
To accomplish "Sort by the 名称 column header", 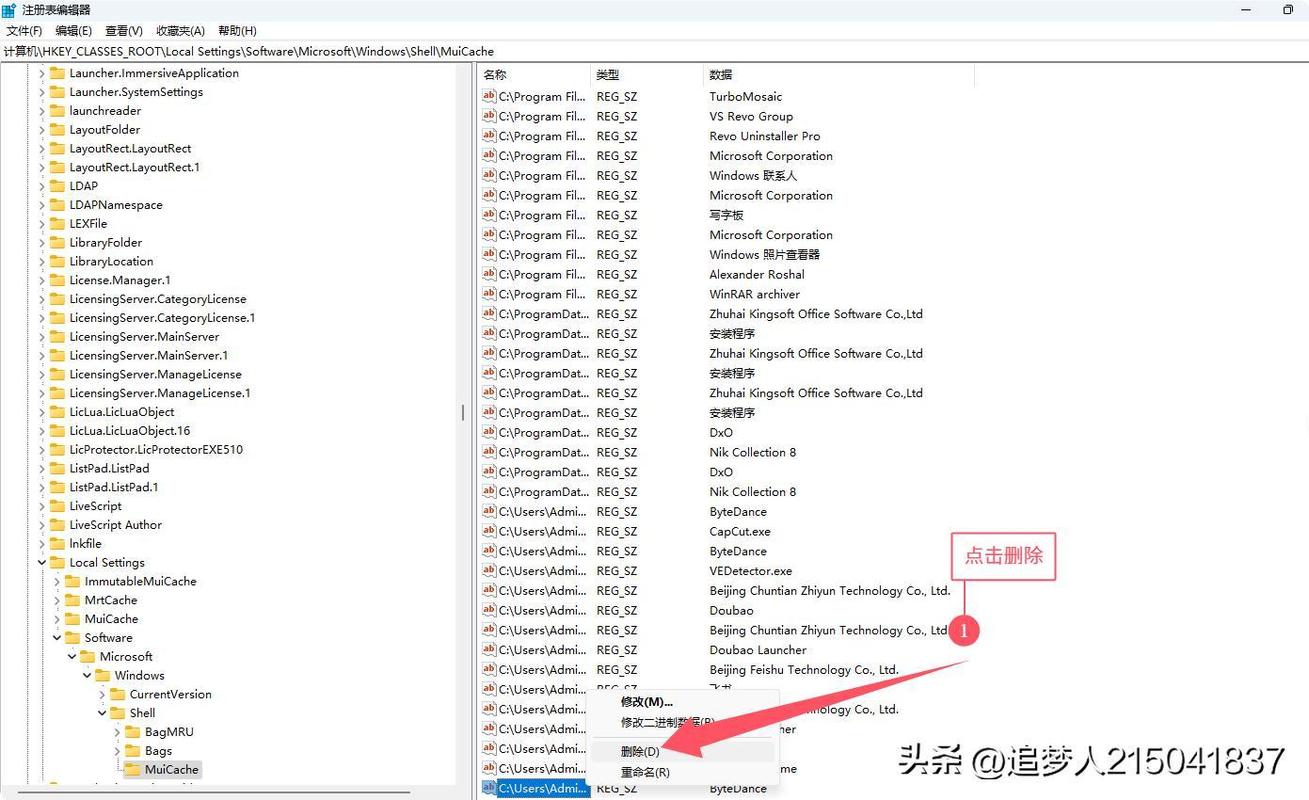I will coord(534,75).
